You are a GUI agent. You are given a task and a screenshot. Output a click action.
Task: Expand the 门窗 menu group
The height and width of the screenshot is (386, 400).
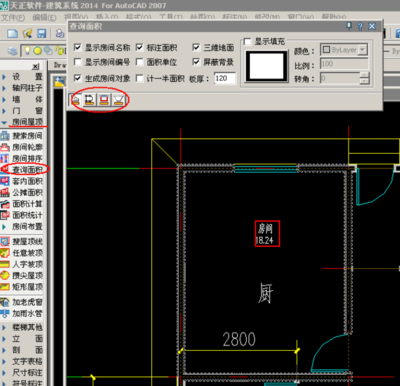click(22, 111)
